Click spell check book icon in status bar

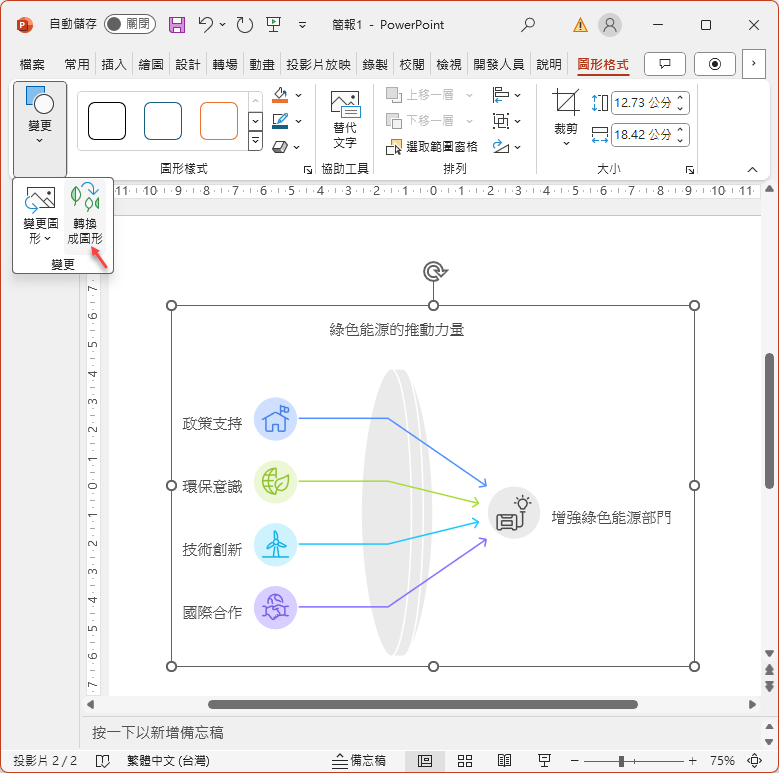tap(102, 761)
